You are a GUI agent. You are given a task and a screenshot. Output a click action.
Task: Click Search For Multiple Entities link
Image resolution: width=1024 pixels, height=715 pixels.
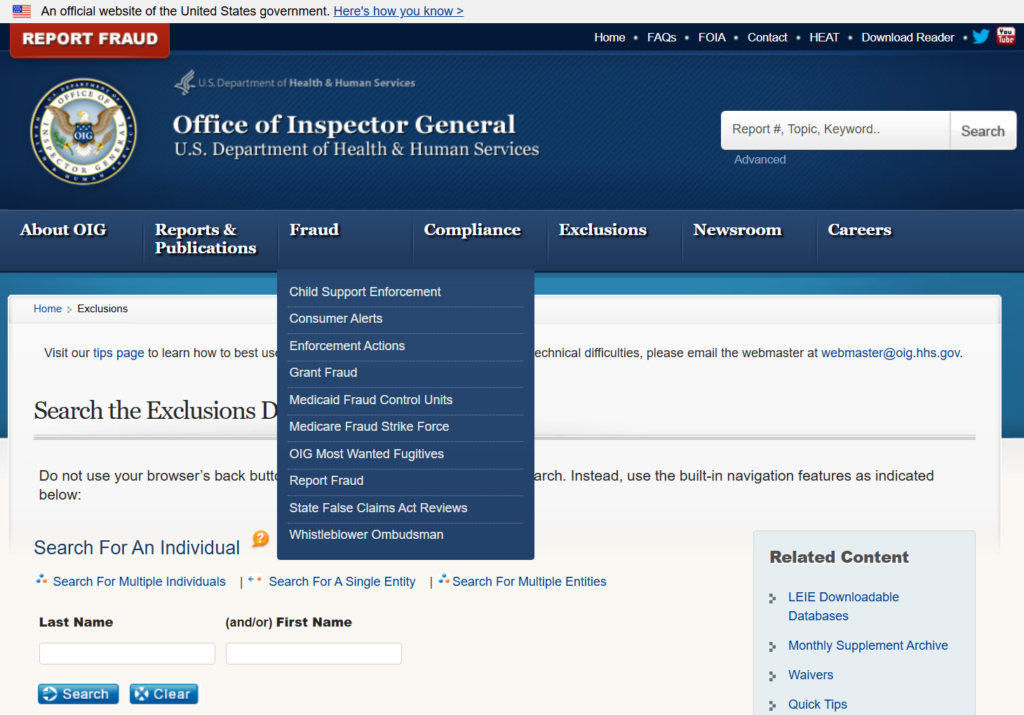point(529,582)
